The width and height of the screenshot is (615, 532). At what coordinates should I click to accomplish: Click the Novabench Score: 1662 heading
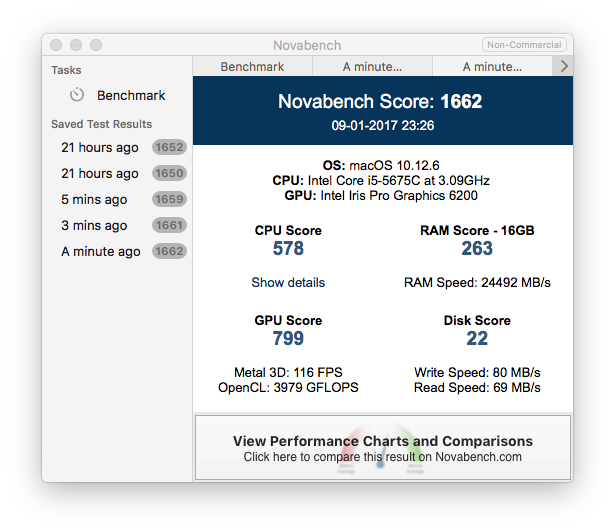click(x=380, y=101)
